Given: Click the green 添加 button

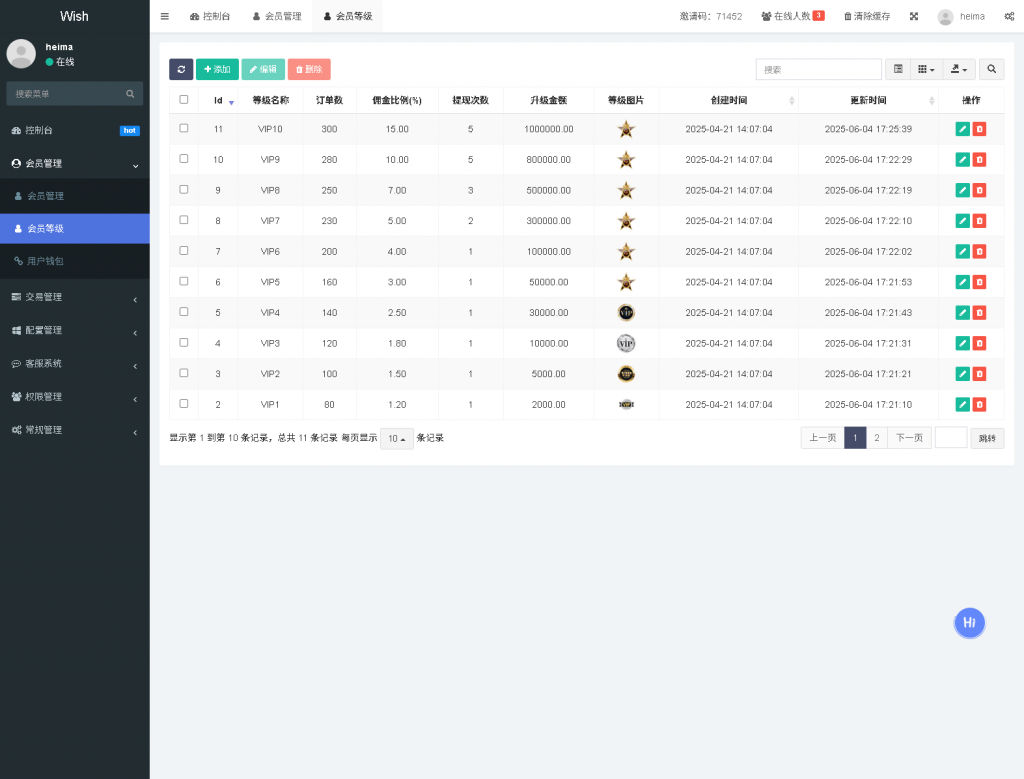Looking at the screenshot, I should [x=217, y=69].
